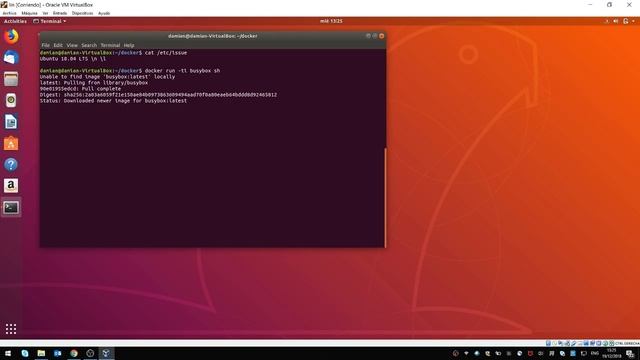Image resolution: width=640 pixels, height=360 pixels.
Task: Click the terminal title bar text
Action: 213,36
